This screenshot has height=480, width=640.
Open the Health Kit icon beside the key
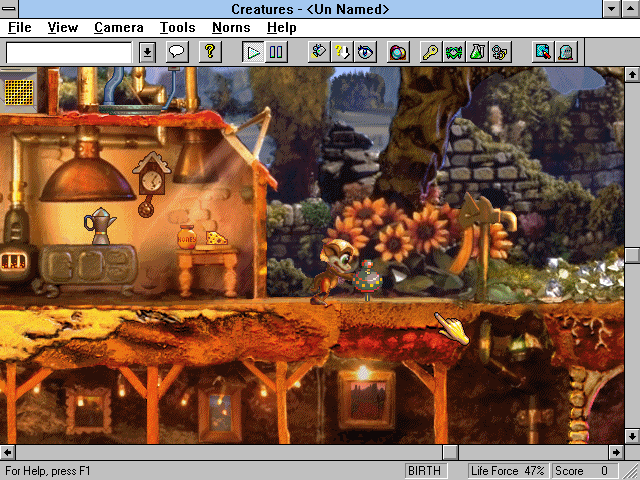tap(454, 52)
